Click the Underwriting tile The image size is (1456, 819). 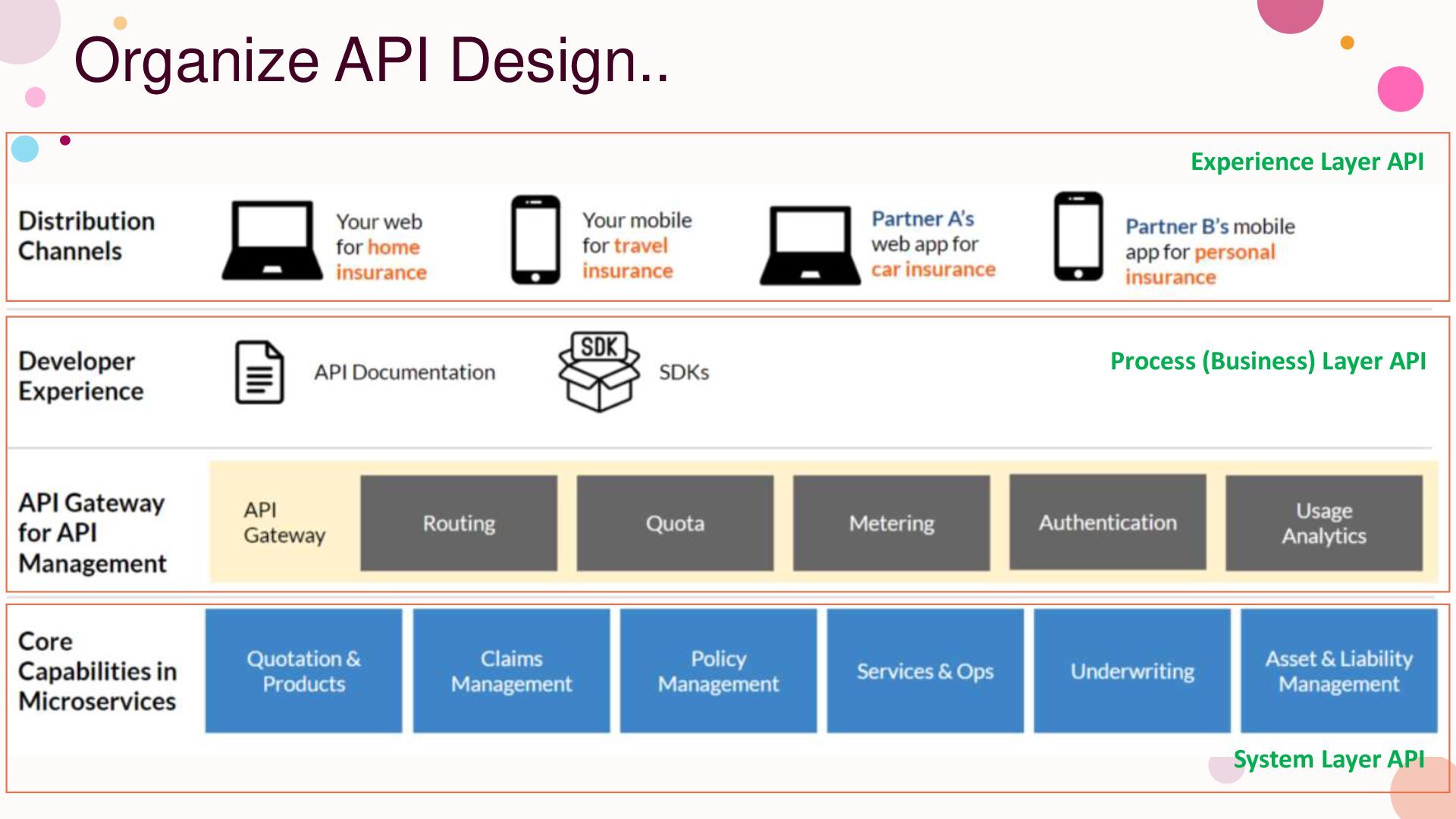coord(1132,671)
